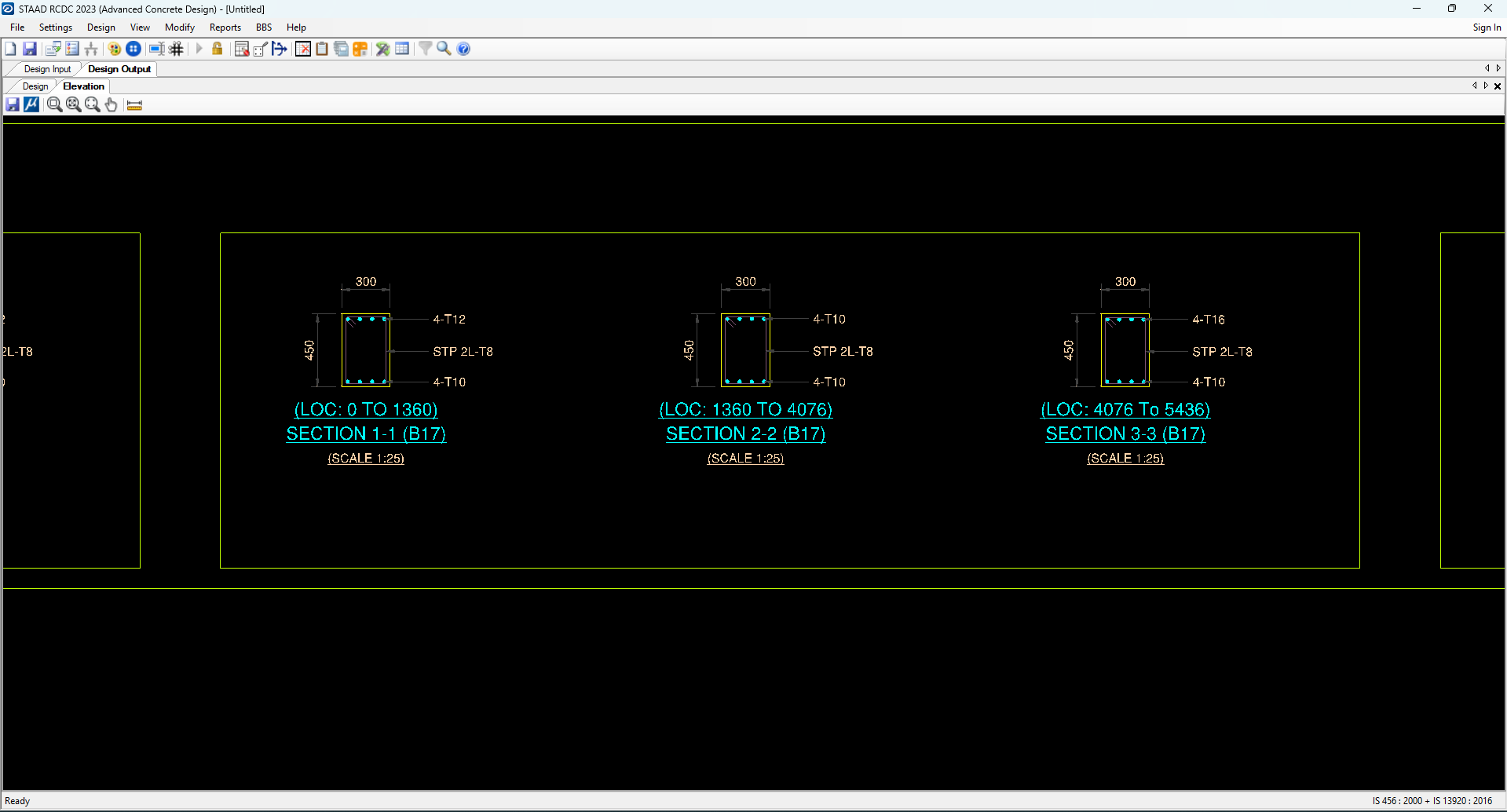This screenshot has height=812, width=1507.
Task: Click the New file icon
Action: [x=11, y=49]
